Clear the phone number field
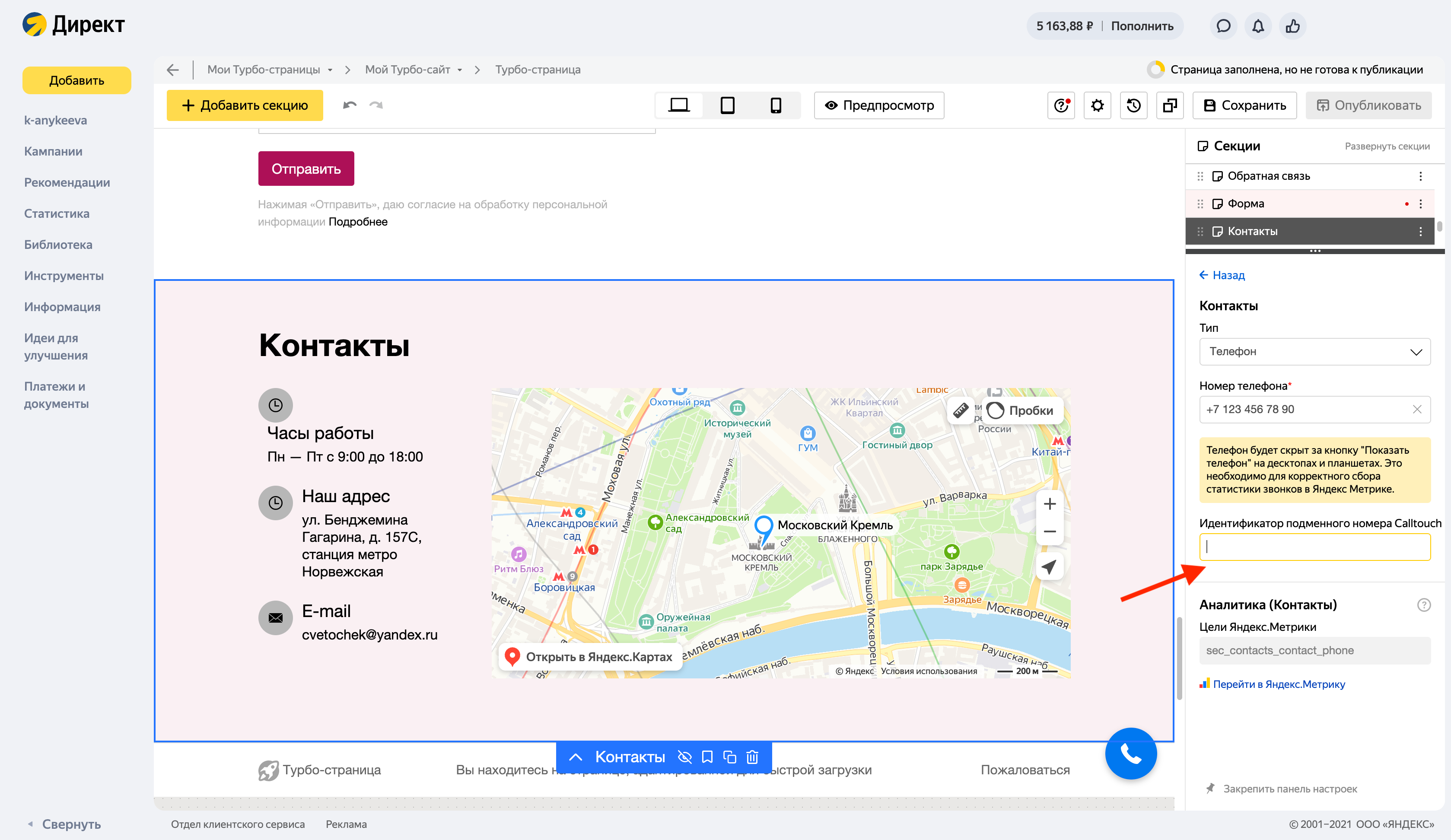The image size is (1451, 840). [1417, 409]
